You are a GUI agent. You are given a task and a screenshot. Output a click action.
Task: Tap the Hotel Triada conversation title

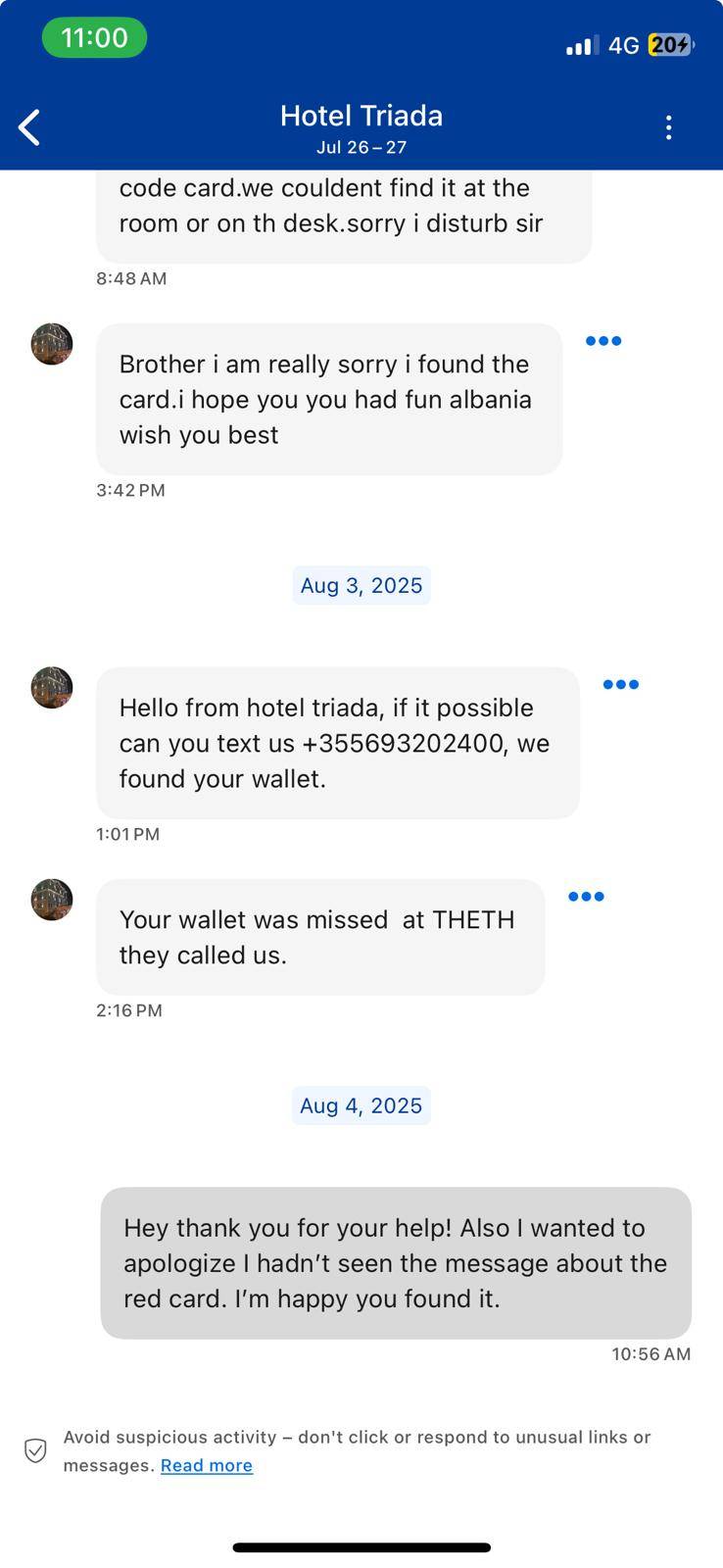click(361, 116)
